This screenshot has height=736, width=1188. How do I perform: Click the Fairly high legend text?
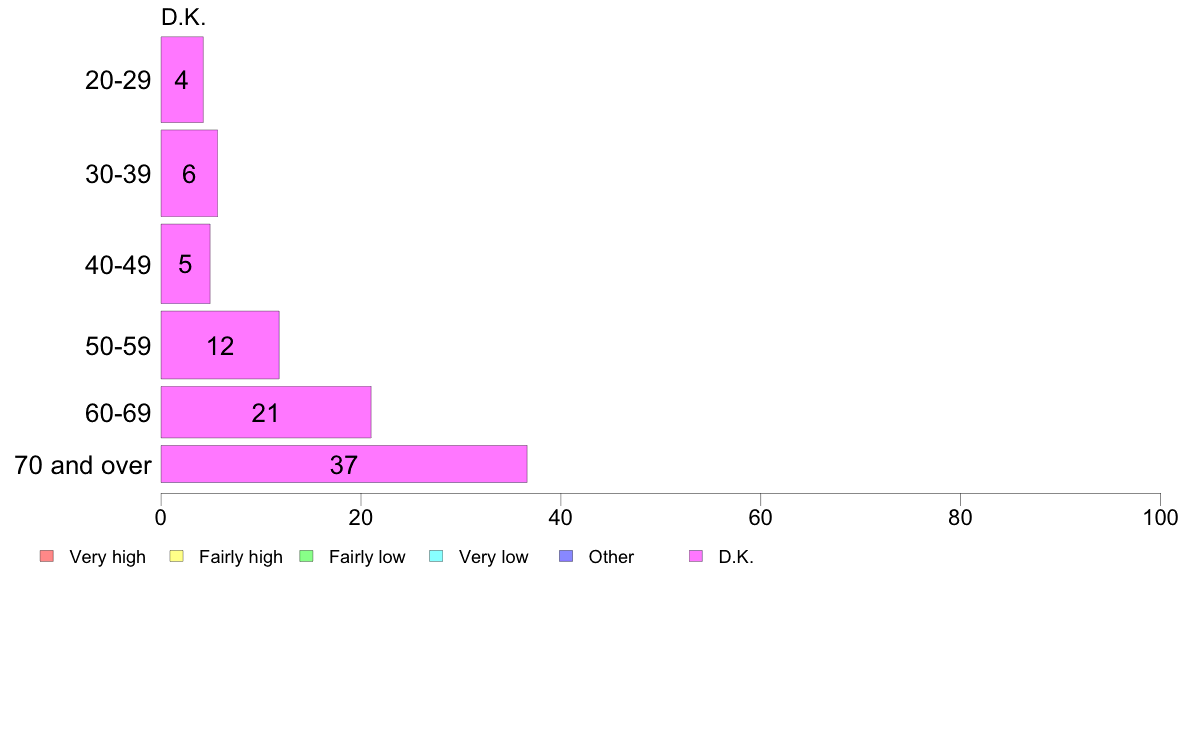pos(241,557)
